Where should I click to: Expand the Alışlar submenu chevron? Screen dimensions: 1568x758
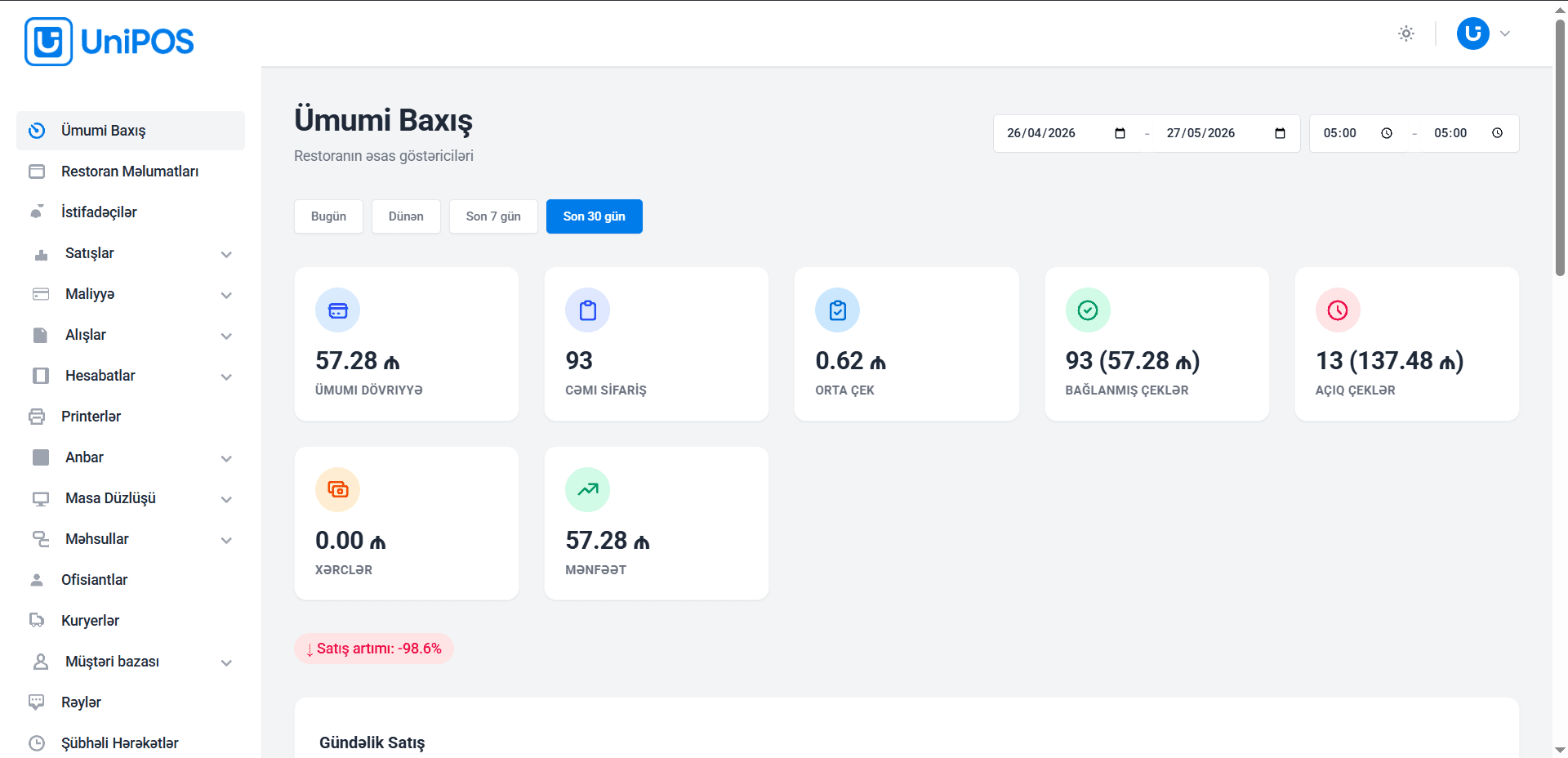pos(226,336)
